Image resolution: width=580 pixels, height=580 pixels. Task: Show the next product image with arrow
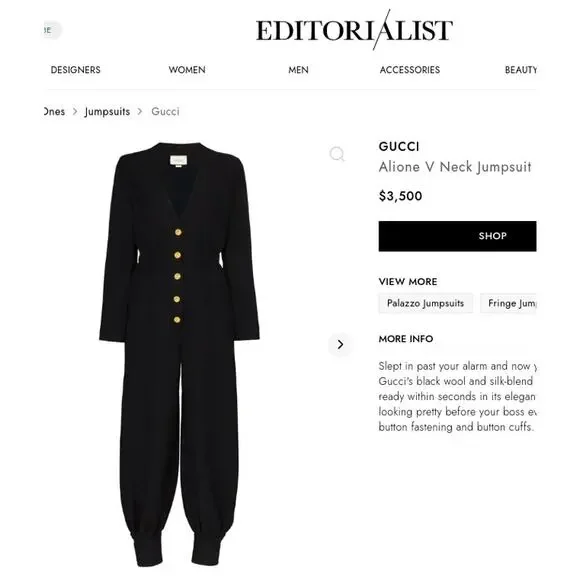click(340, 344)
